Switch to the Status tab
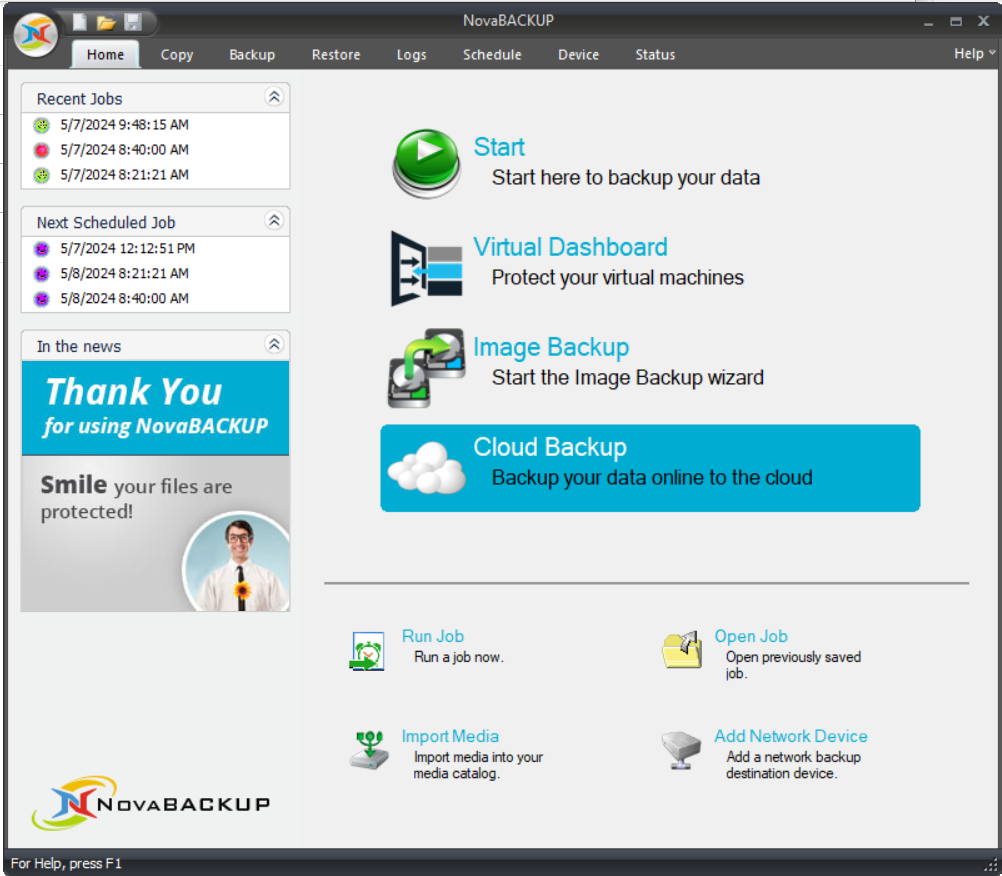Image resolution: width=1002 pixels, height=876 pixels. coord(655,55)
